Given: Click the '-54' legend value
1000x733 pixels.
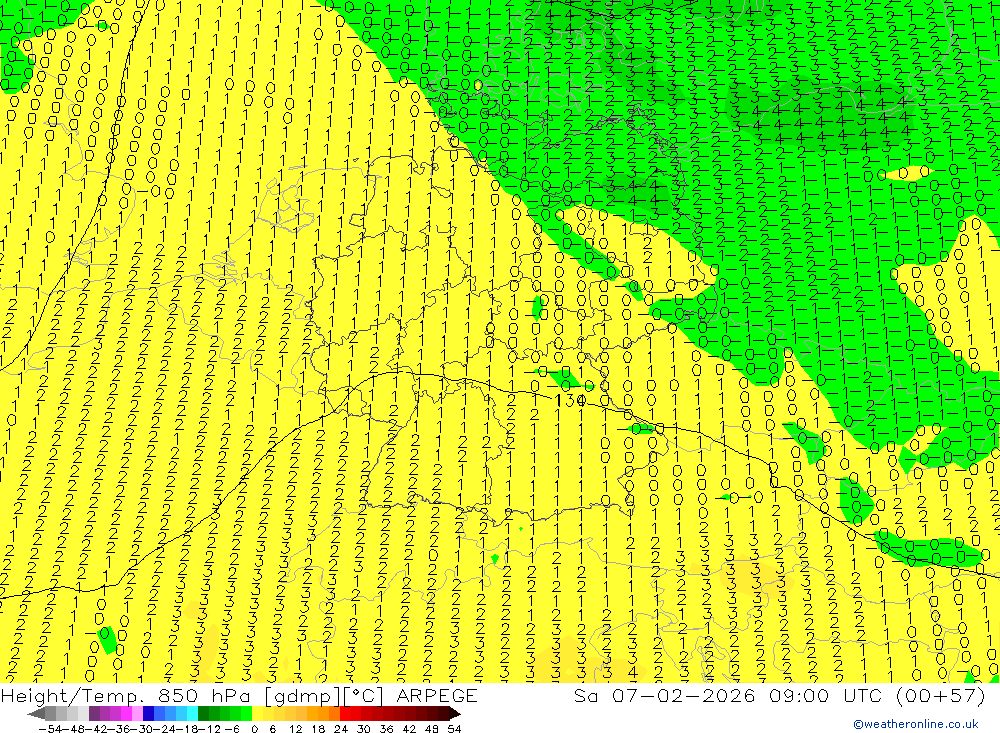Looking at the screenshot, I should click(x=50, y=729).
